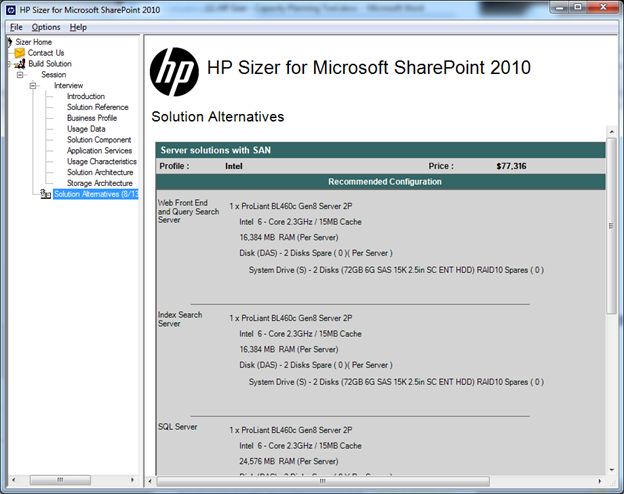Viewport: 624px width, 494px height.
Task: Click the Solution Alternatives node icon
Action: click(45, 194)
